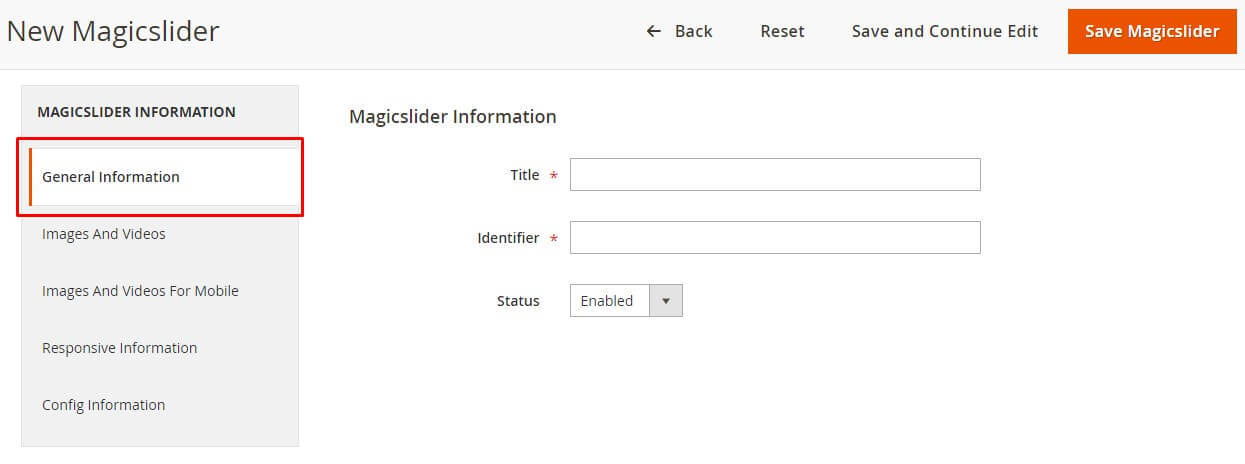
Task: Click the Title field label
Action: [x=524, y=175]
